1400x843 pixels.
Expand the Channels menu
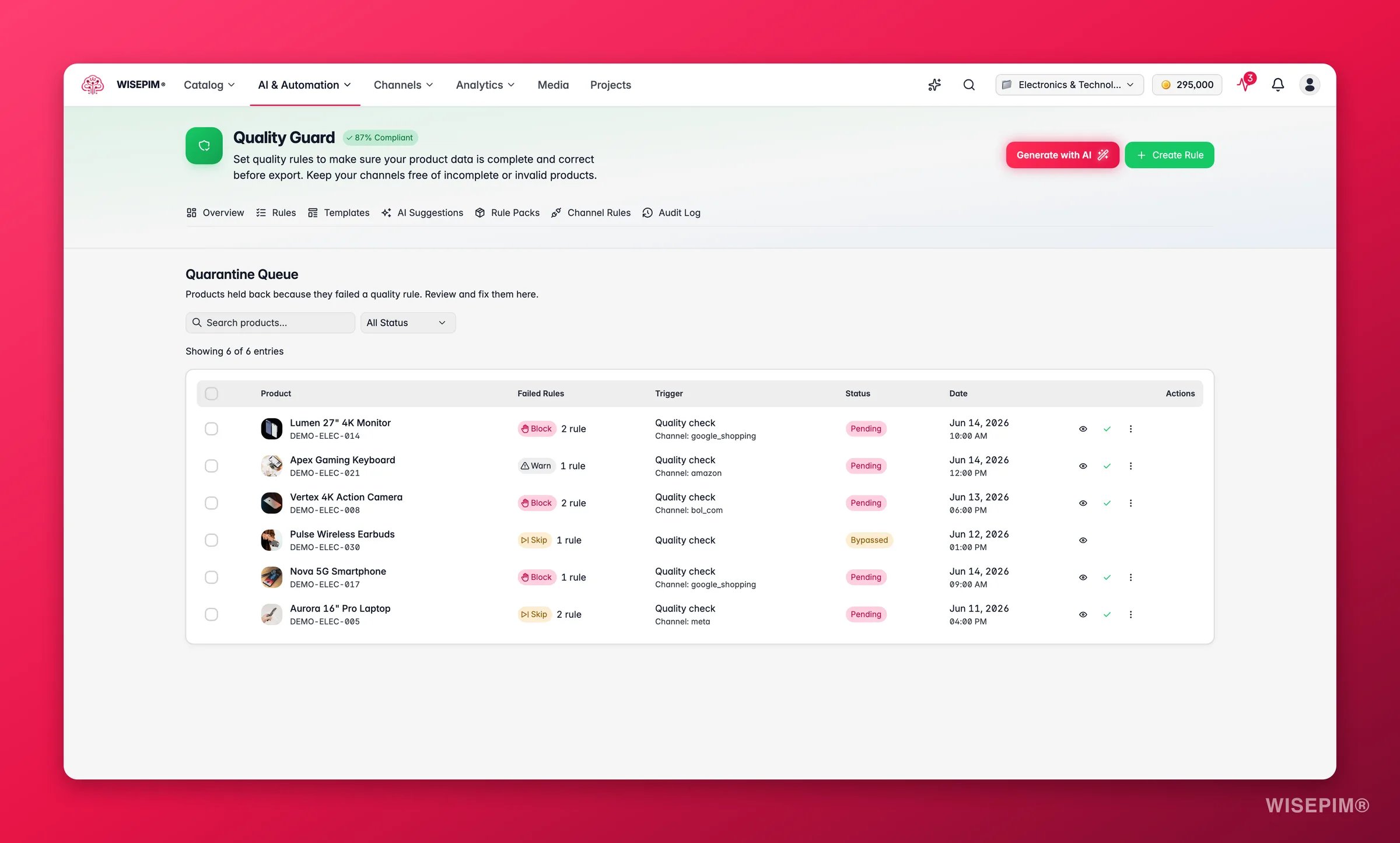404,85
